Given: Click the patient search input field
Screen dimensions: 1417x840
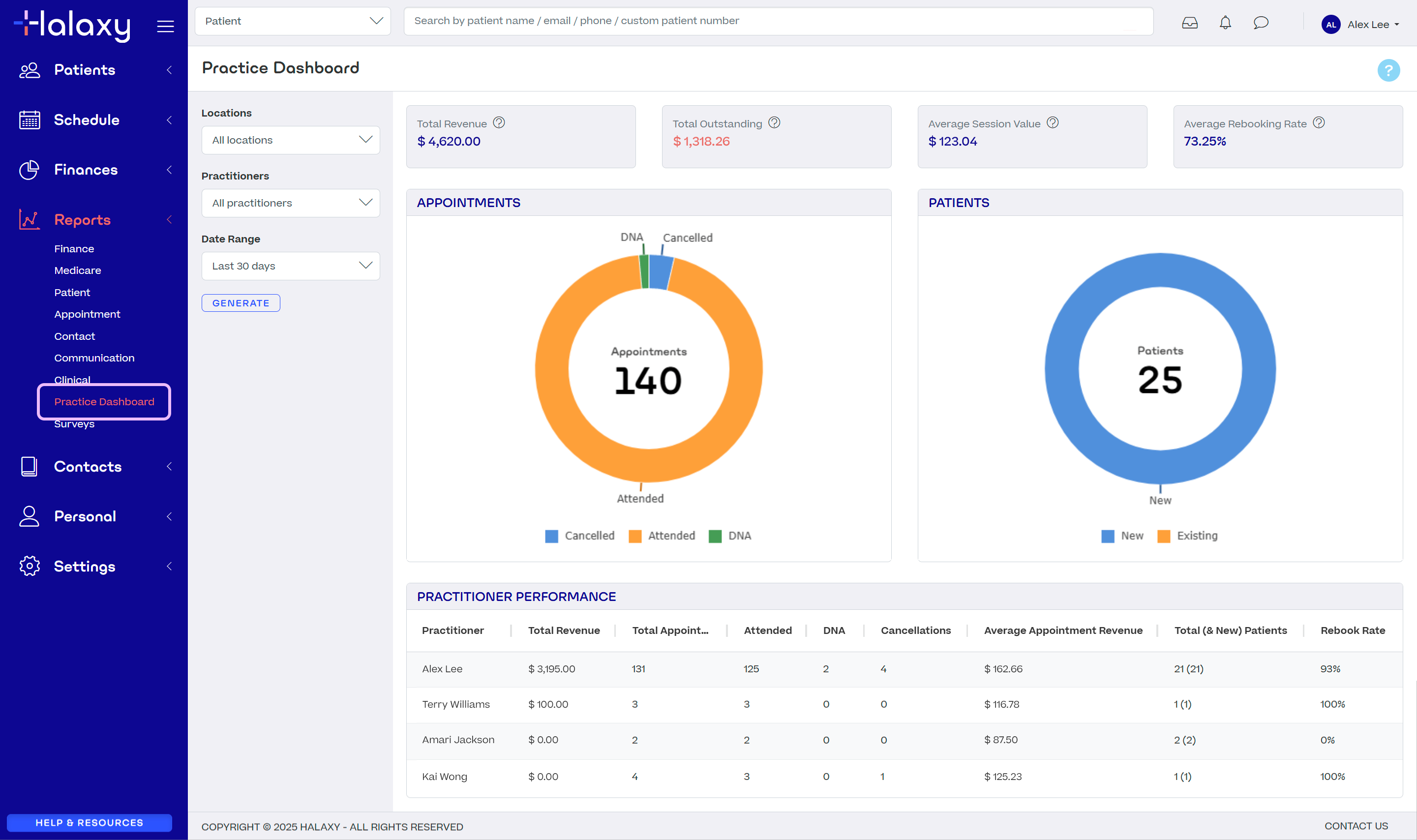Looking at the screenshot, I should point(778,21).
